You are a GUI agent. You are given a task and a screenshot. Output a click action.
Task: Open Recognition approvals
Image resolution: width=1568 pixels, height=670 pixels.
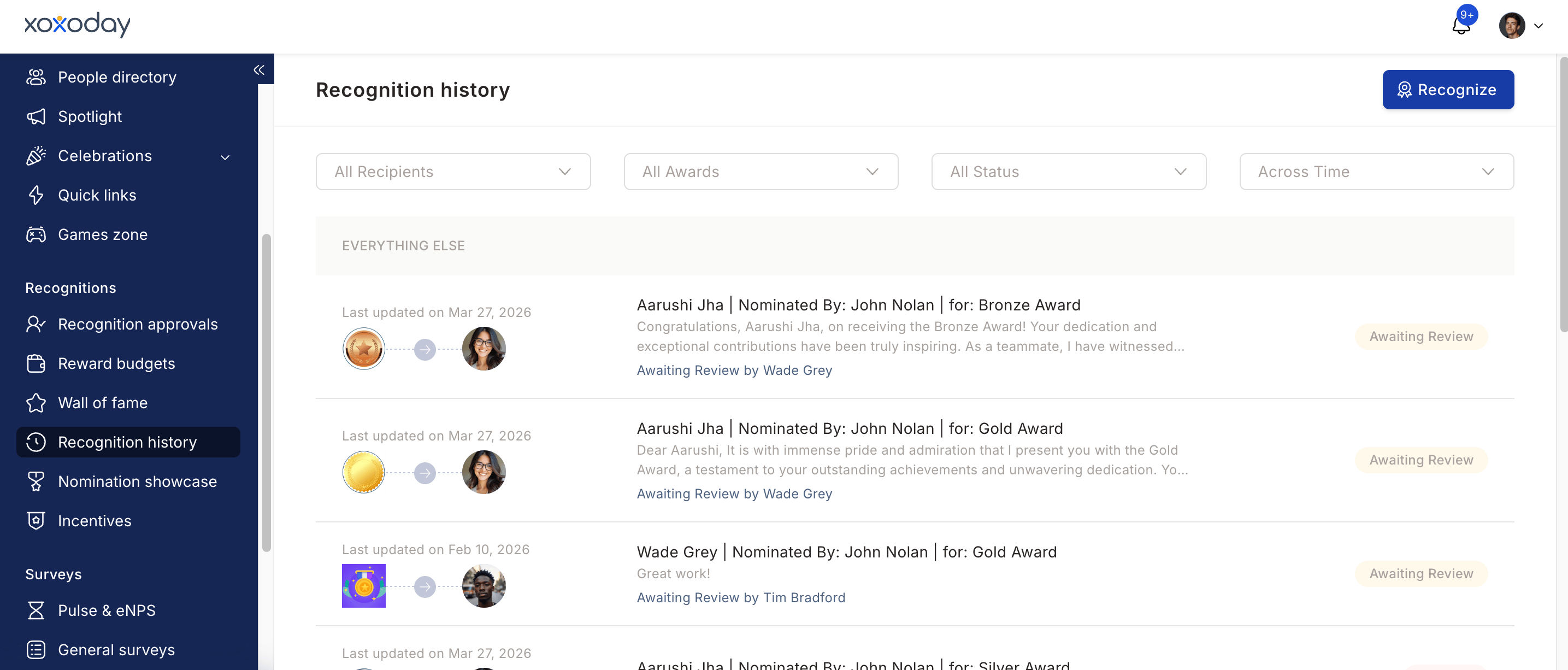point(138,324)
